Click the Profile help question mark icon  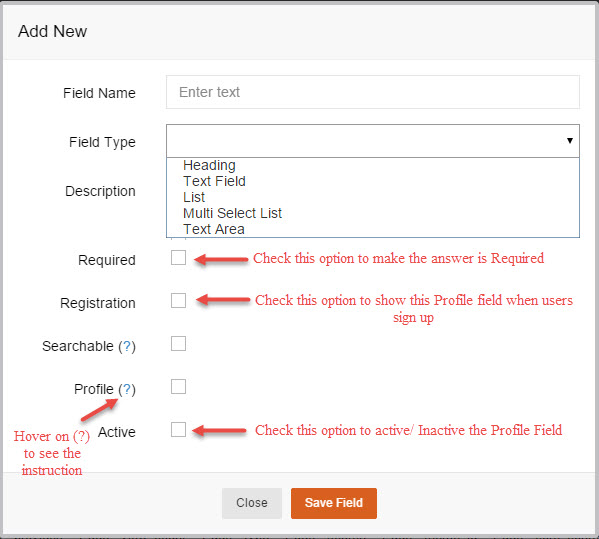click(127, 389)
